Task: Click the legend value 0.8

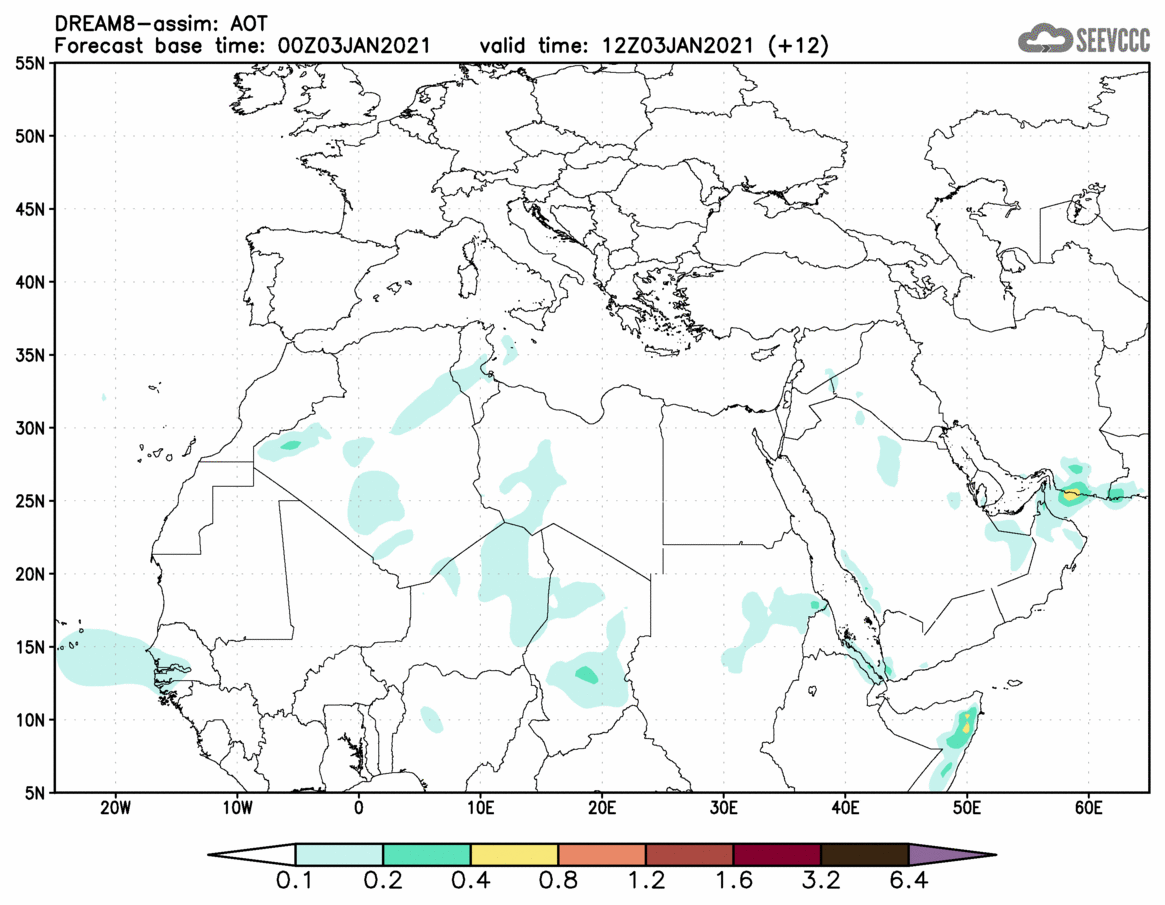Action: 558,881
